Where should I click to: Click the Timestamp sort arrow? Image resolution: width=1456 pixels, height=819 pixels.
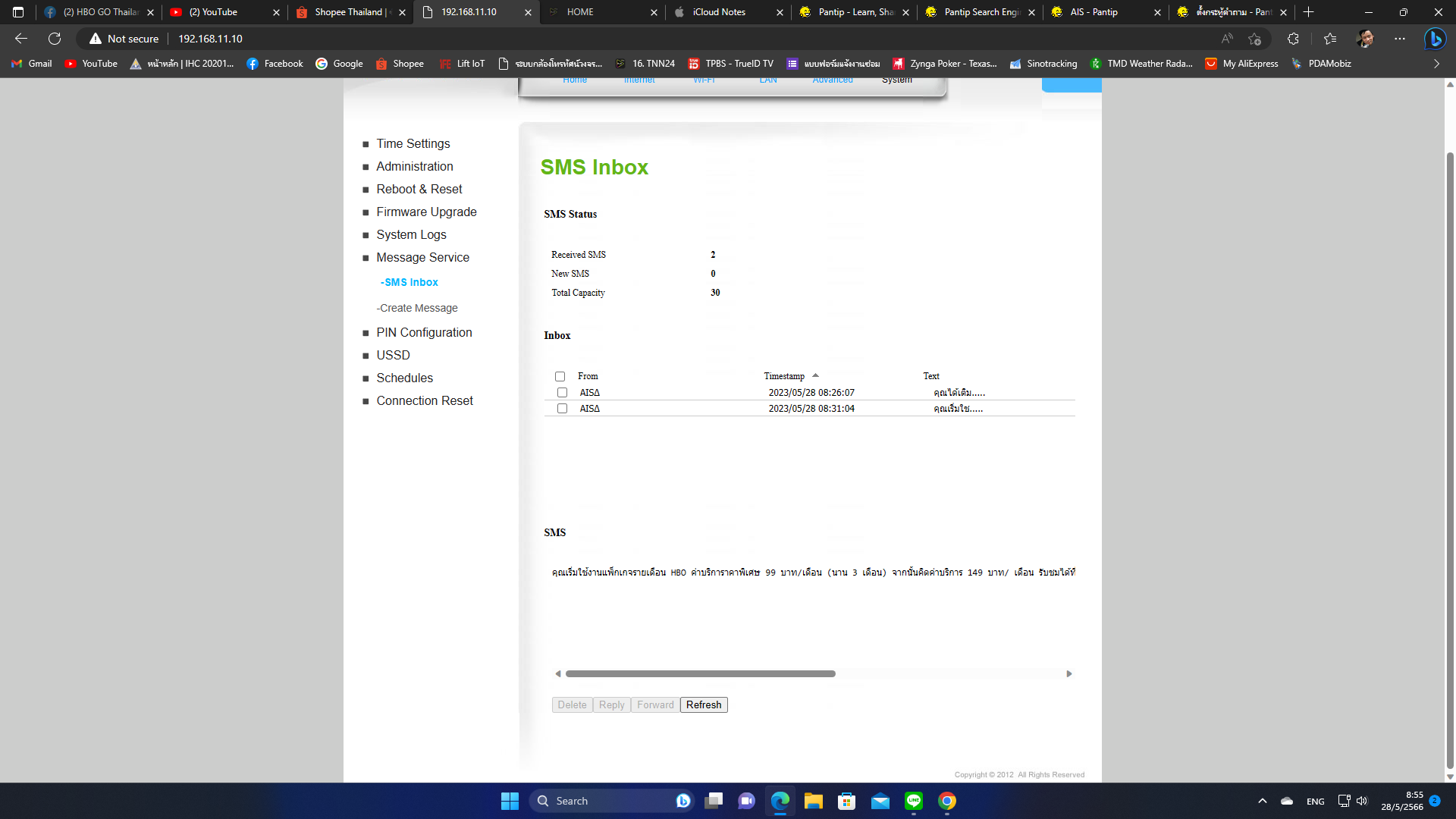coord(815,375)
